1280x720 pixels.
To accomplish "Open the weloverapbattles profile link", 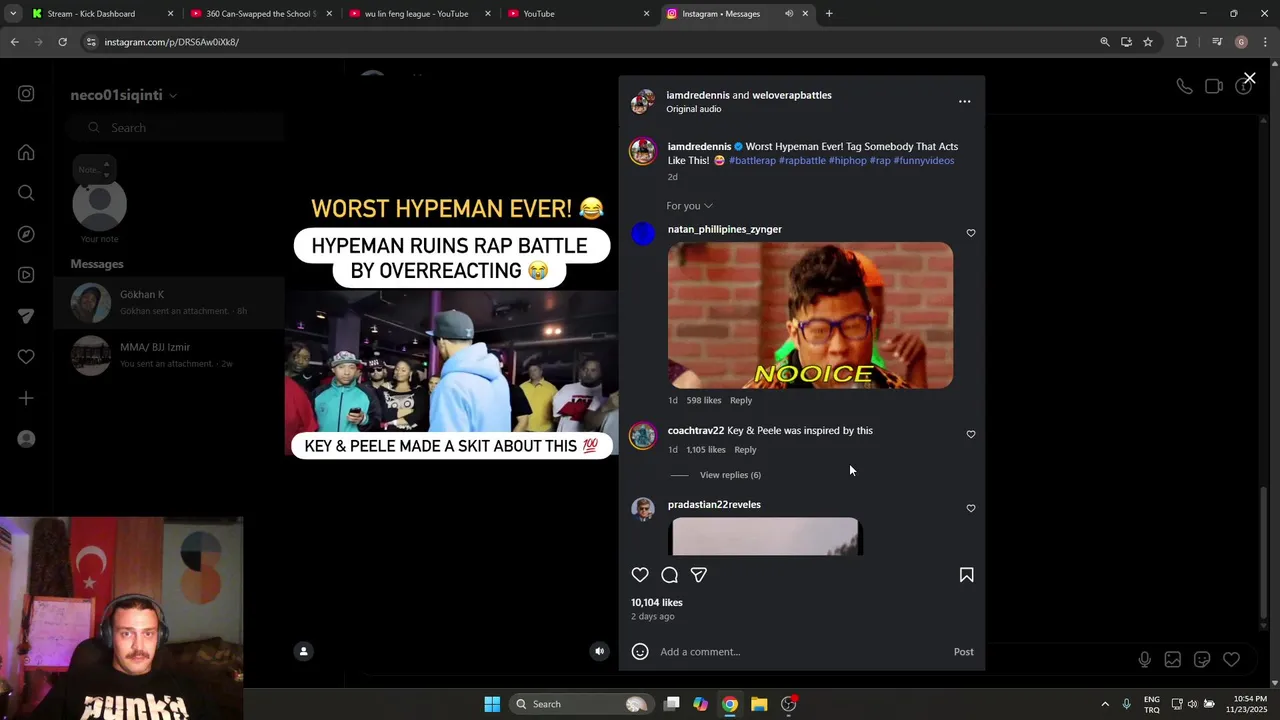I will click(792, 95).
